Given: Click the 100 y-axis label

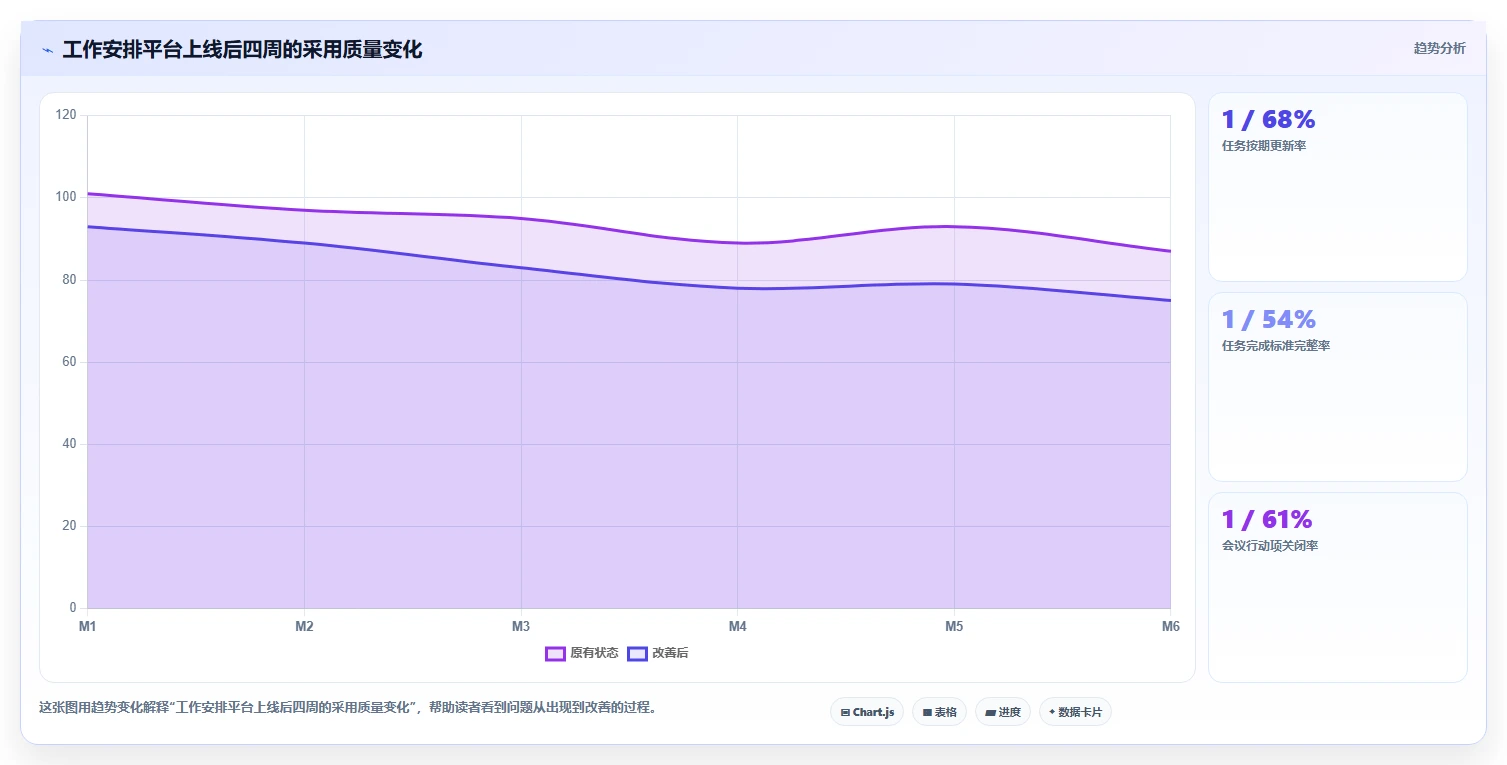Looking at the screenshot, I should (x=66, y=197).
